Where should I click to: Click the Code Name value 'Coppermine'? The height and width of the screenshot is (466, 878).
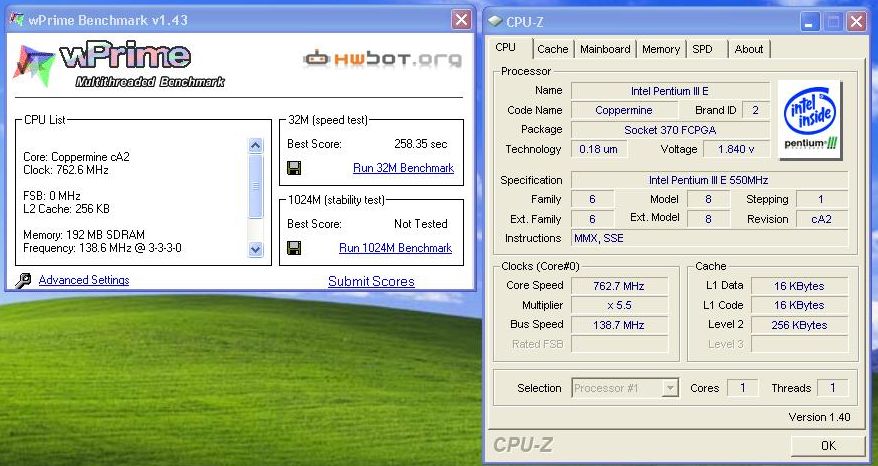(x=624, y=110)
